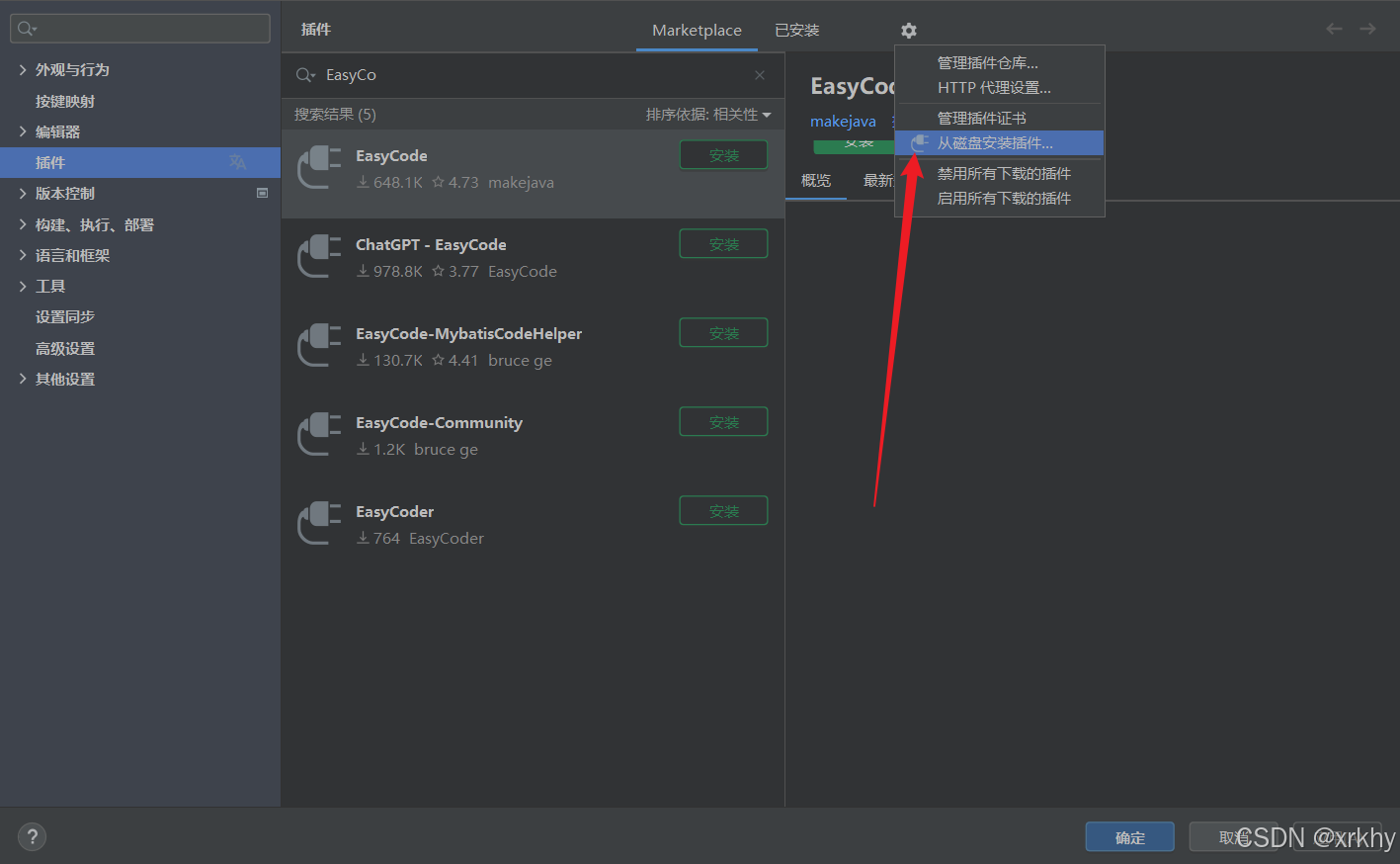This screenshot has width=1400, height=864.
Task: Click the EasyCode plugin plug icon
Action: pos(319,166)
